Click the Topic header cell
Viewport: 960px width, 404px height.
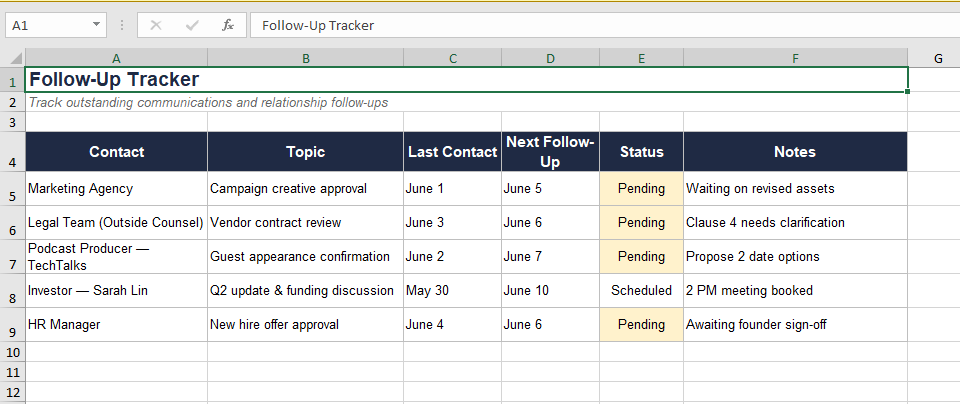click(x=306, y=151)
